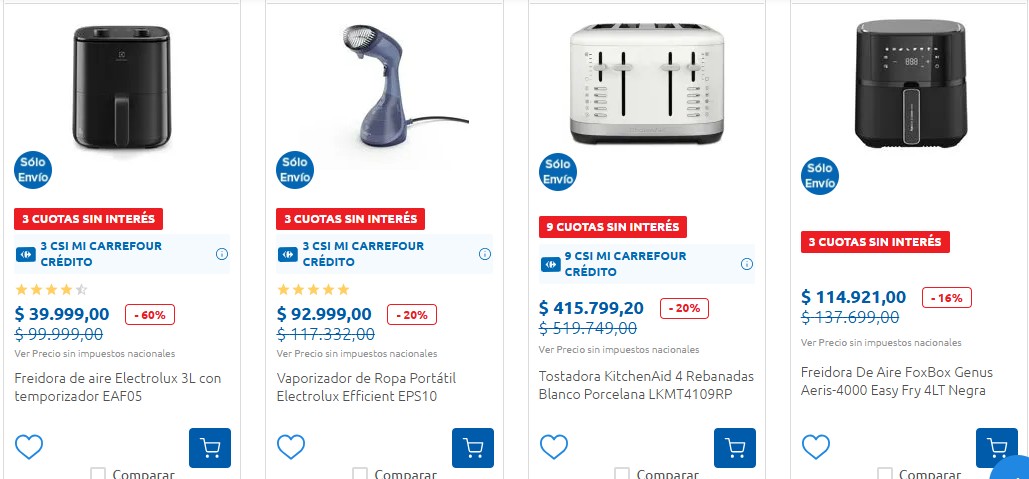This screenshot has height=479, width=1029.
Task: Add Electrolux 3L air fryer to cart
Action: 210,448
